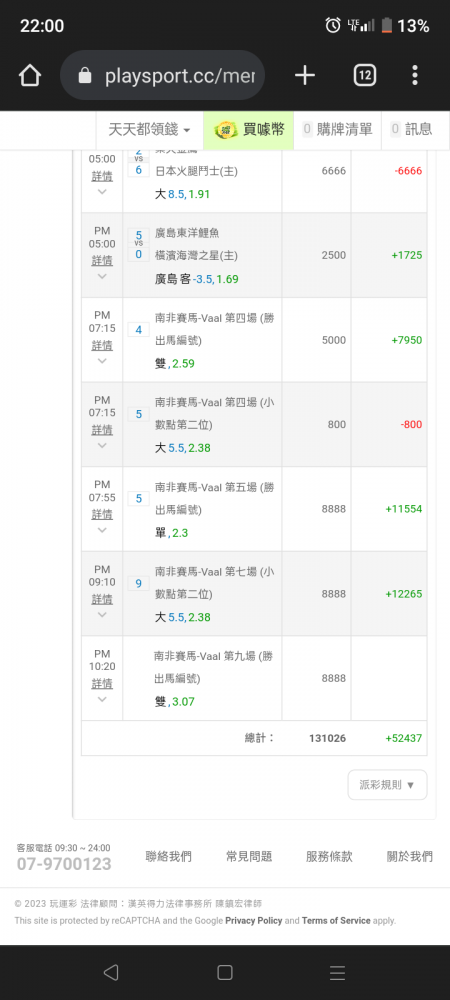Image resolution: width=450 pixels, height=1000 pixels.
Task: Click 詳情 link for 09:10 Vaal 第七場
Action: coord(102,599)
